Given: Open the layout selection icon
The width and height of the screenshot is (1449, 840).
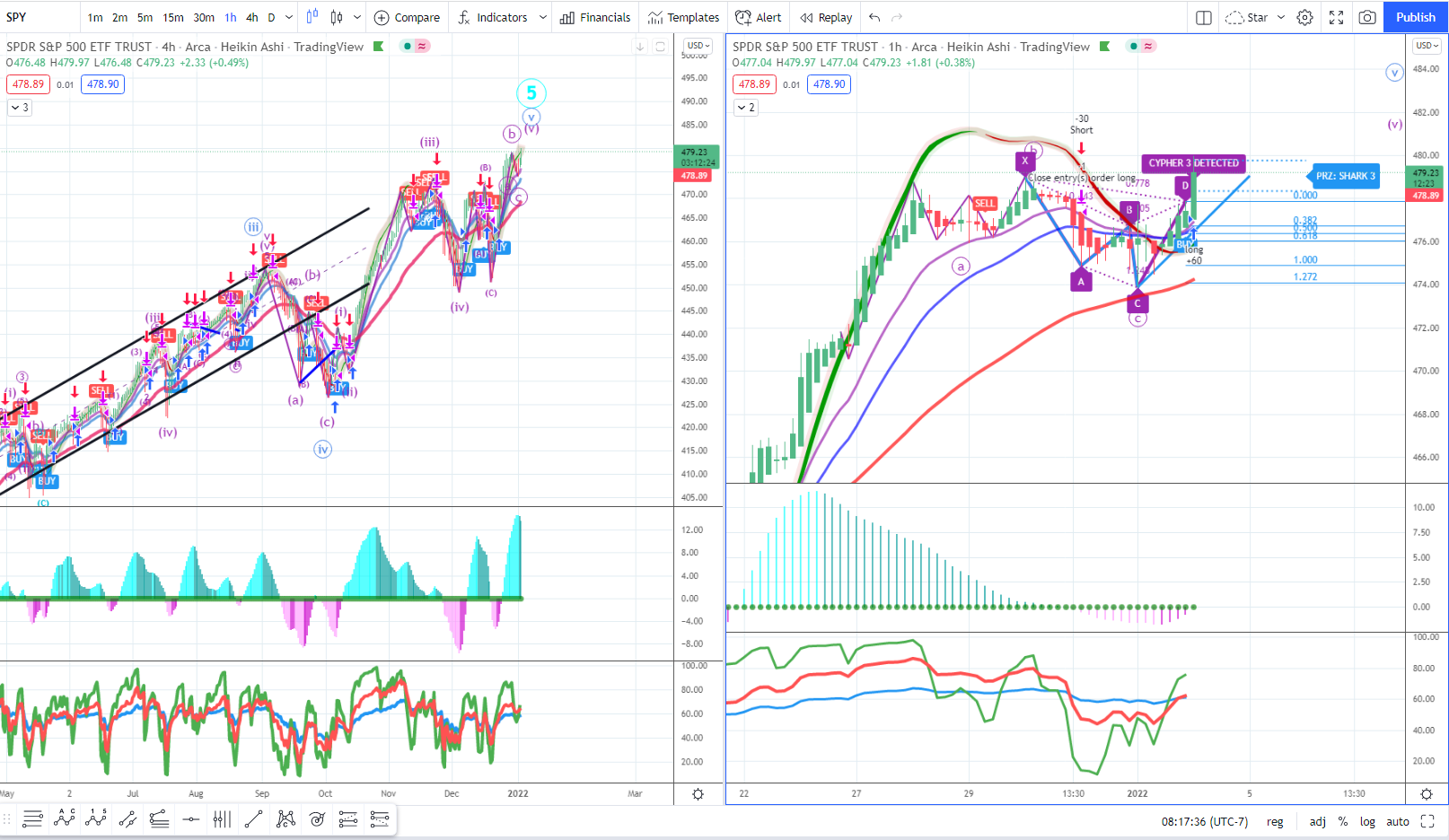Looking at the screenshot, I should pyautogui.click(x=1204, y=17).
